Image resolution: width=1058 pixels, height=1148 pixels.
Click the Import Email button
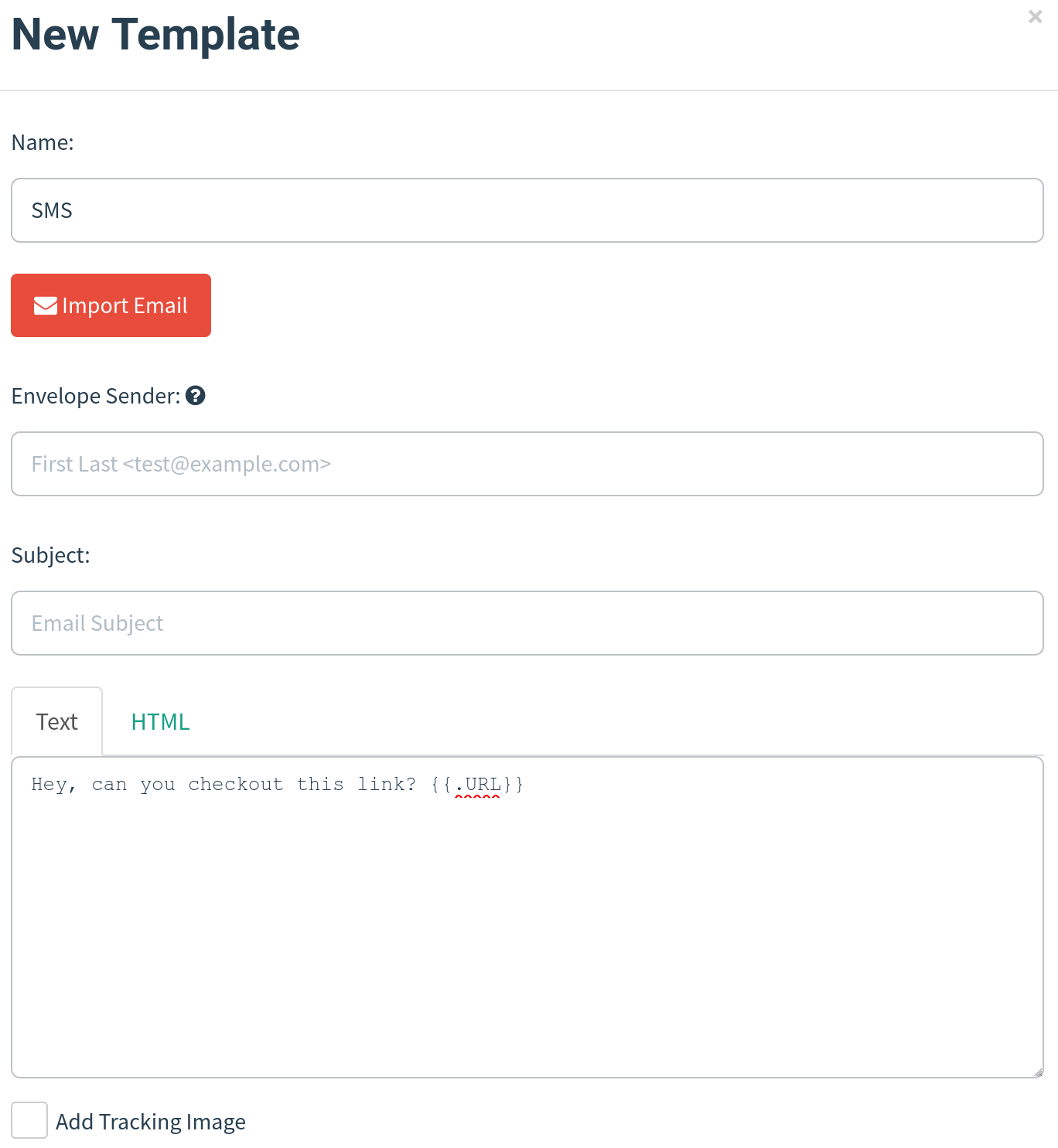click(111, 305)
